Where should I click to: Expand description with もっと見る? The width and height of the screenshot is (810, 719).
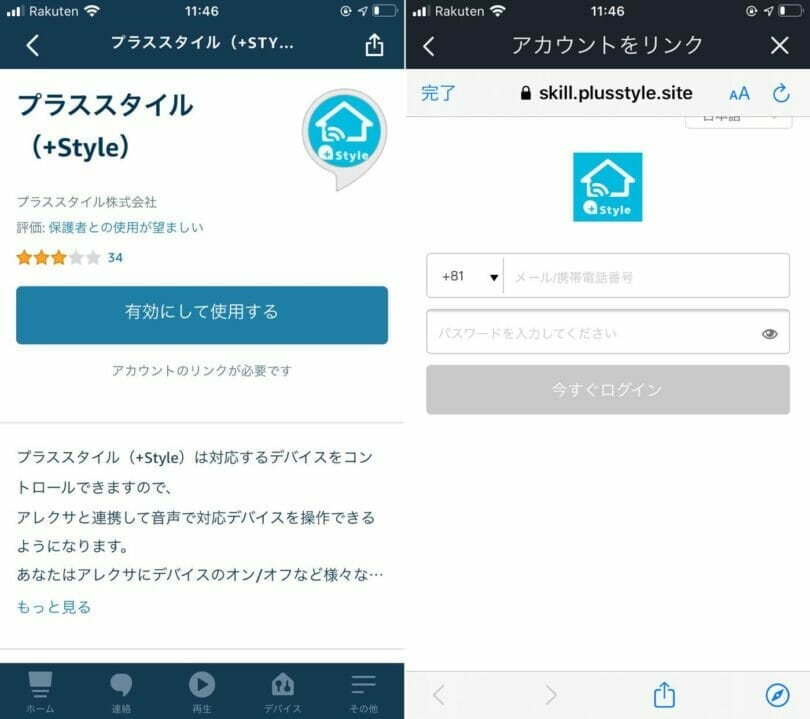(54, 607)
